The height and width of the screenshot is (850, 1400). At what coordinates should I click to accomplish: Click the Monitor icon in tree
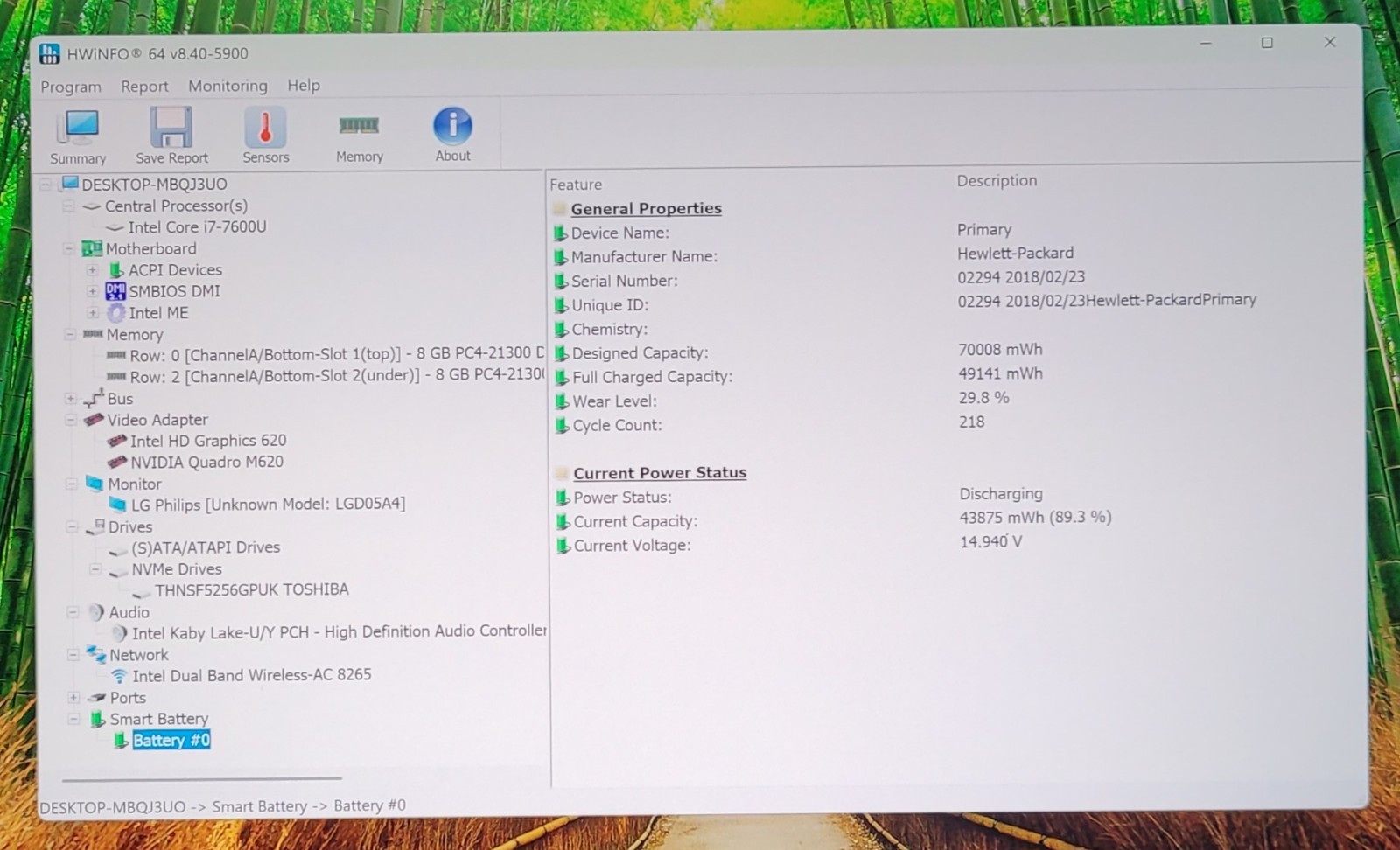pyautogui.click(x=94, y=484)
